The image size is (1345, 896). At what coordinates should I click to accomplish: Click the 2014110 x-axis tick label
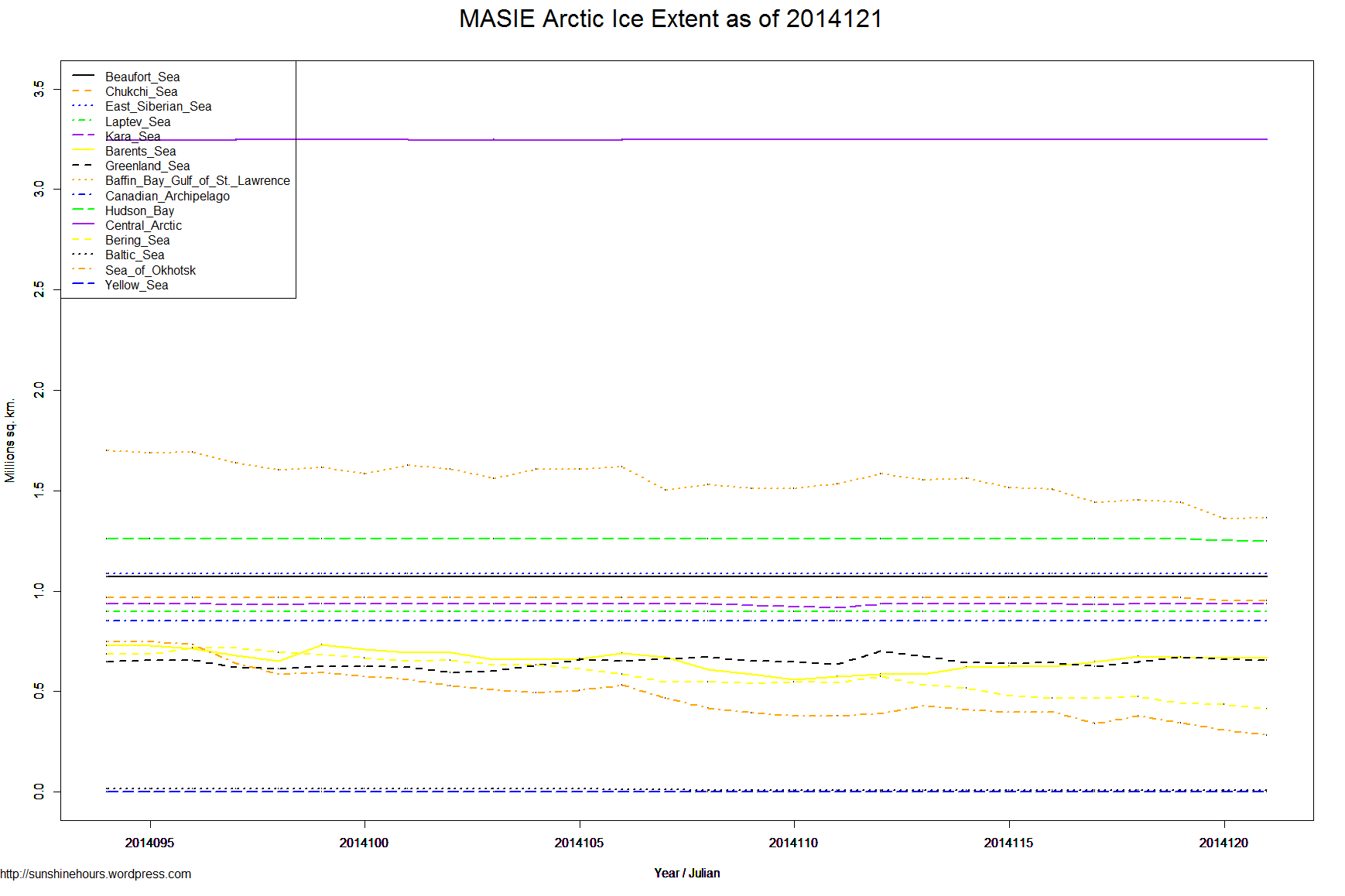[793, 843]
